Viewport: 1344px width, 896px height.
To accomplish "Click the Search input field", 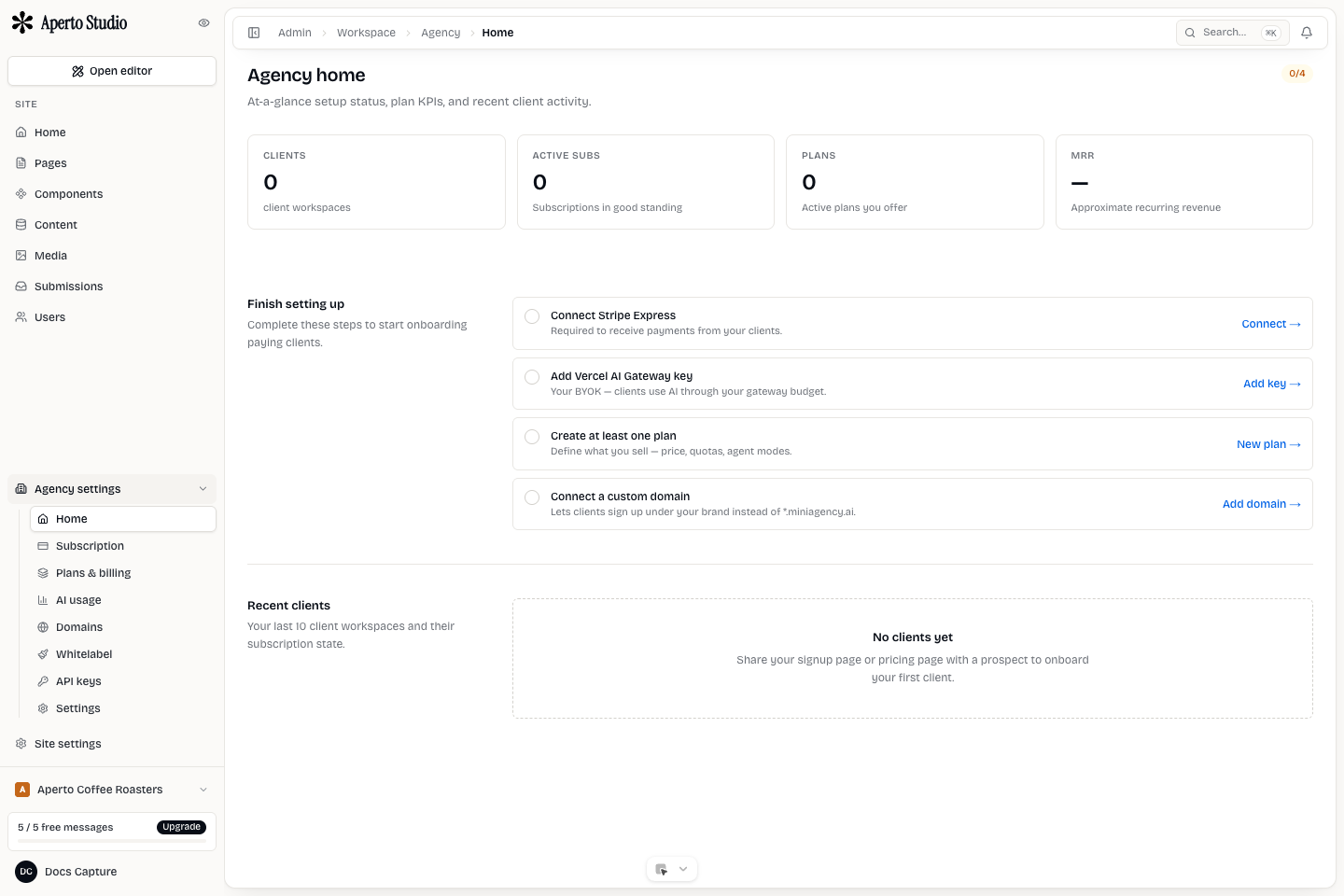I will pyautogui.click(x=1233, y=33).
